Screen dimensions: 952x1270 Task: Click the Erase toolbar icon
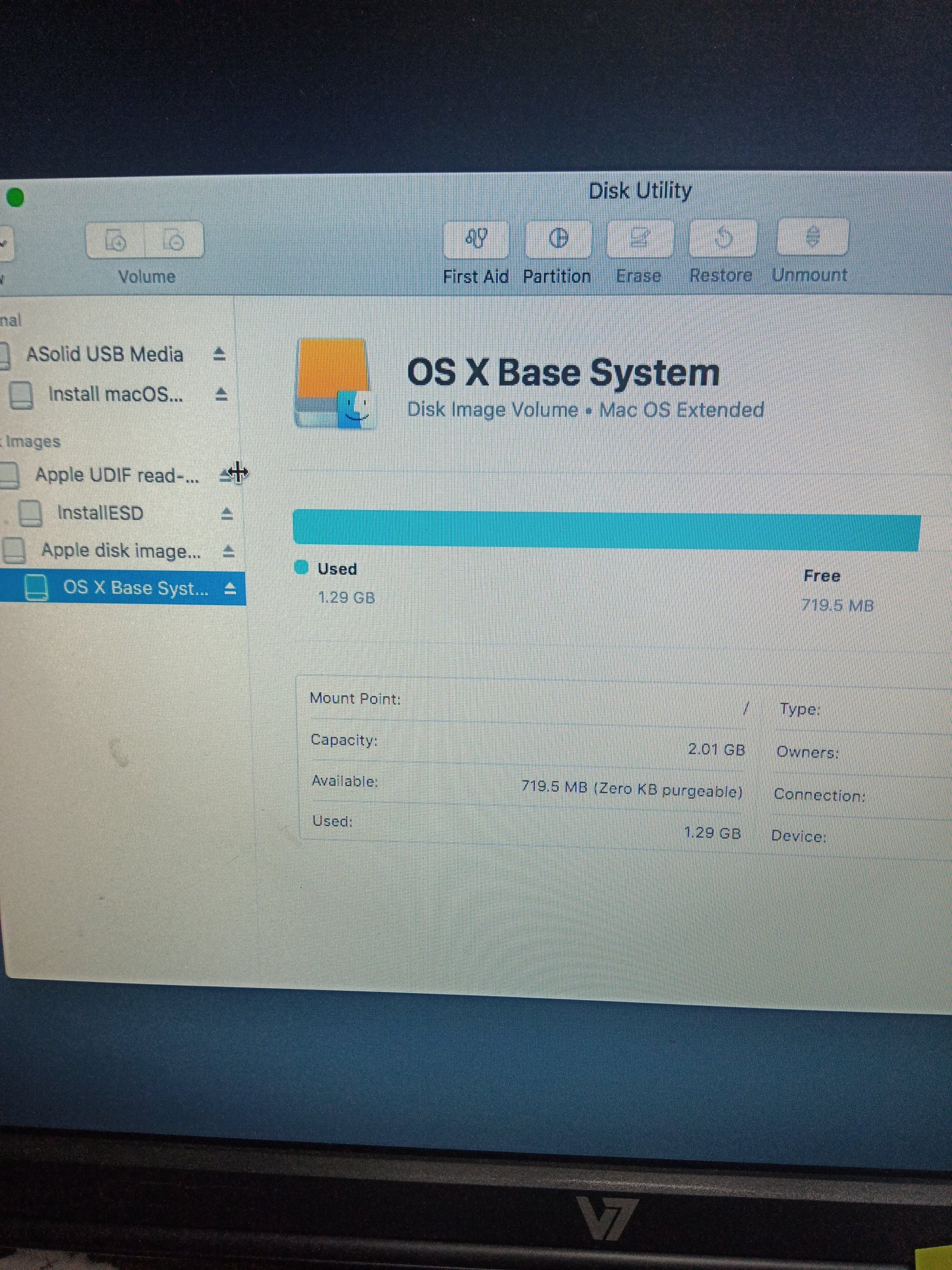640,238
